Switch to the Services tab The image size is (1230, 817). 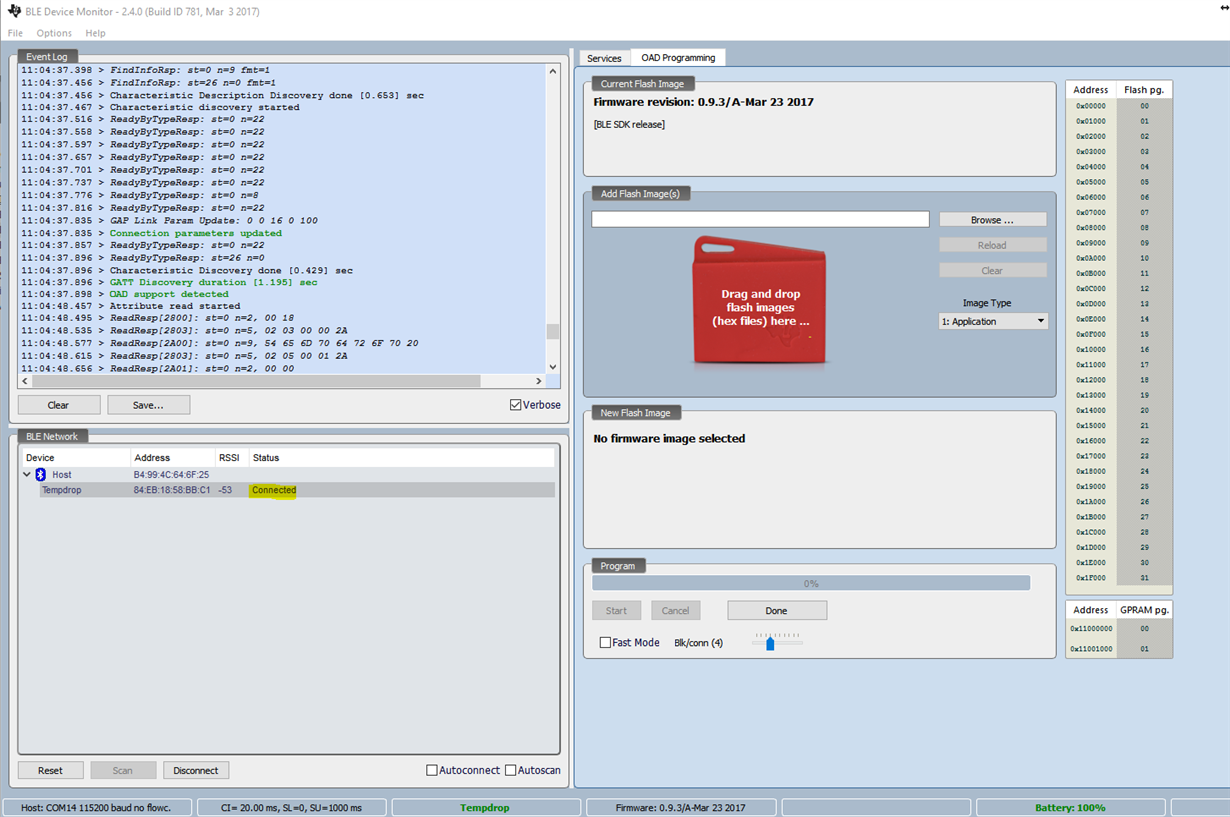point(604,58)
